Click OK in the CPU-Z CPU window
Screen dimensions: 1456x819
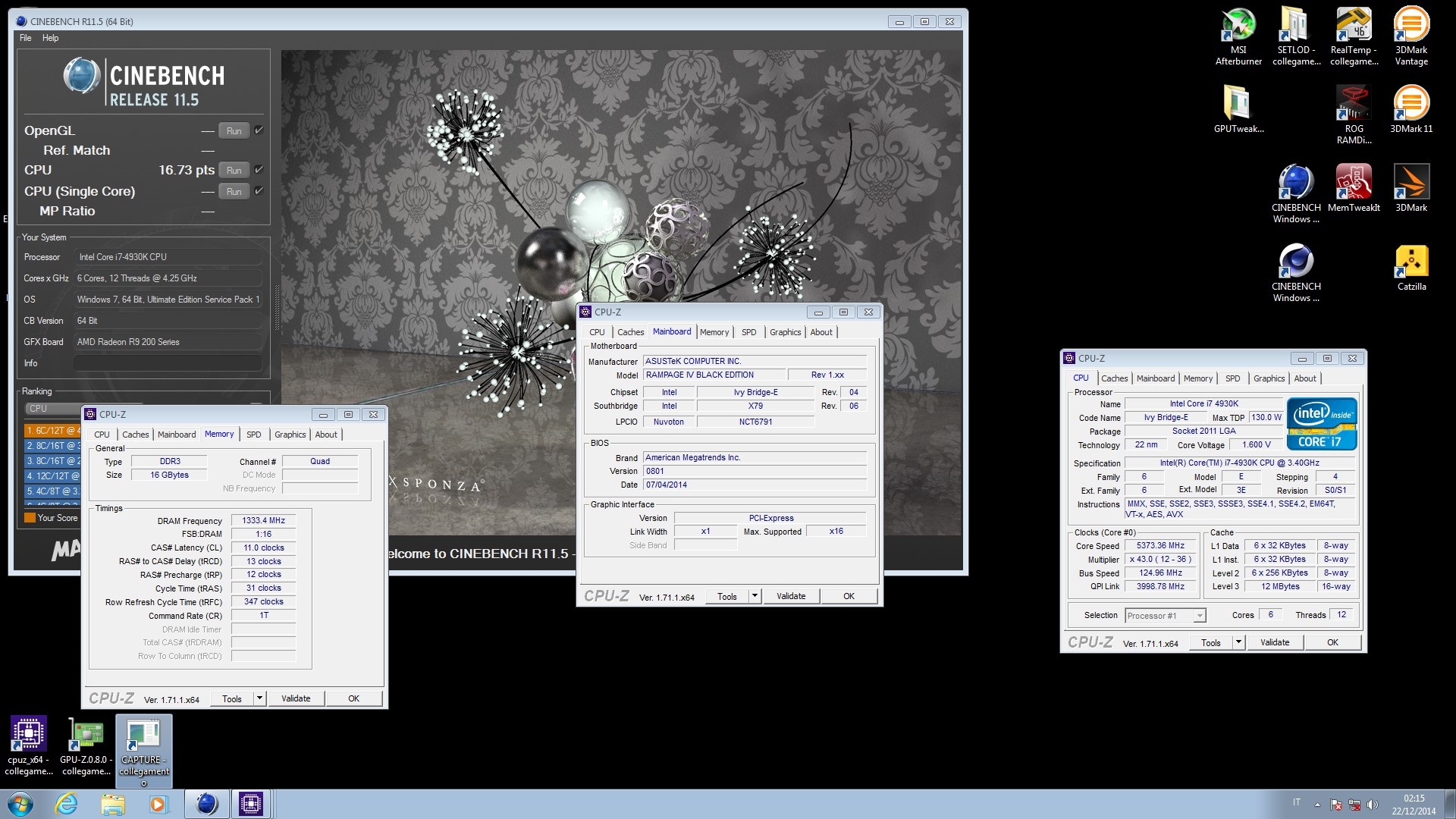(1332, 642)
